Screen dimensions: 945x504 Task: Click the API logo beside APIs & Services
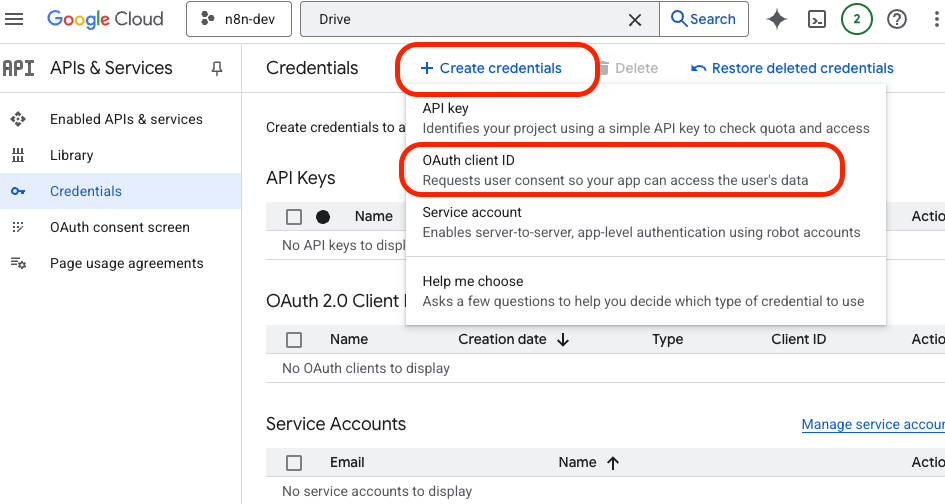[x=19, y=68]
